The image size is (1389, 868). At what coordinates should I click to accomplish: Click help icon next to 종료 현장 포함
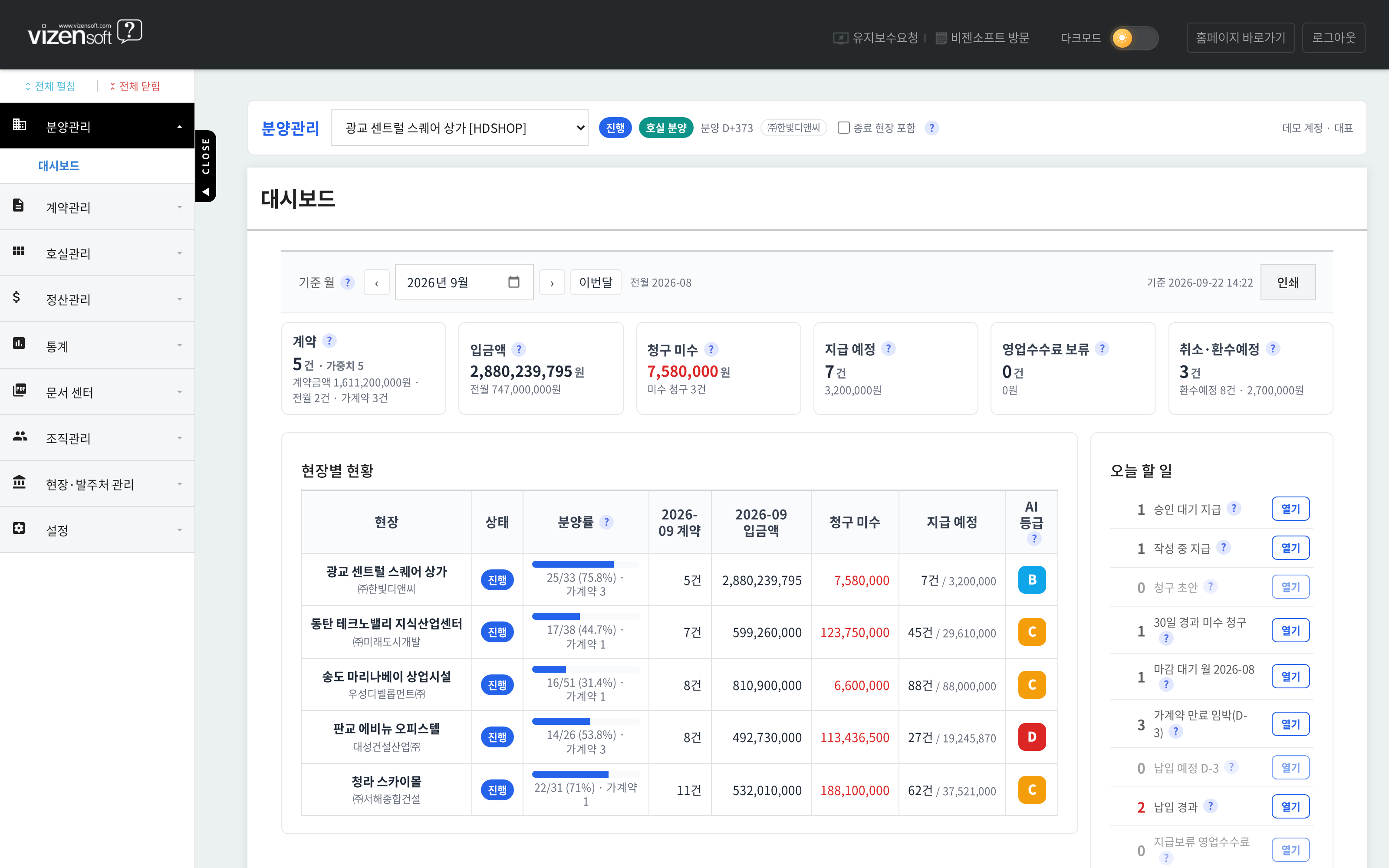point(931,128)
